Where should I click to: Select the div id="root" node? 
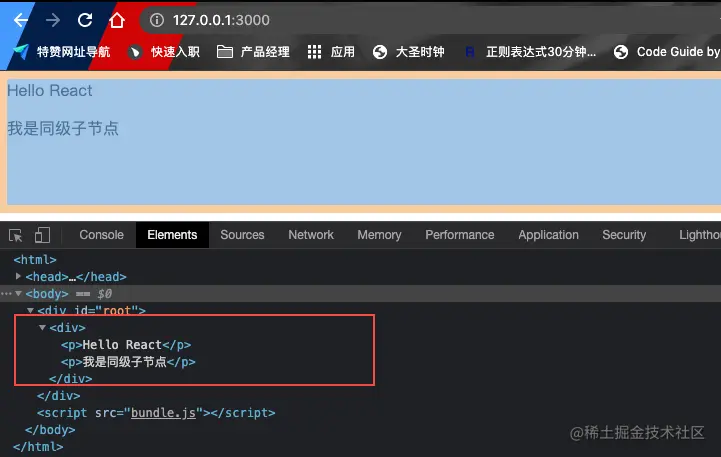tap(92, 310)
